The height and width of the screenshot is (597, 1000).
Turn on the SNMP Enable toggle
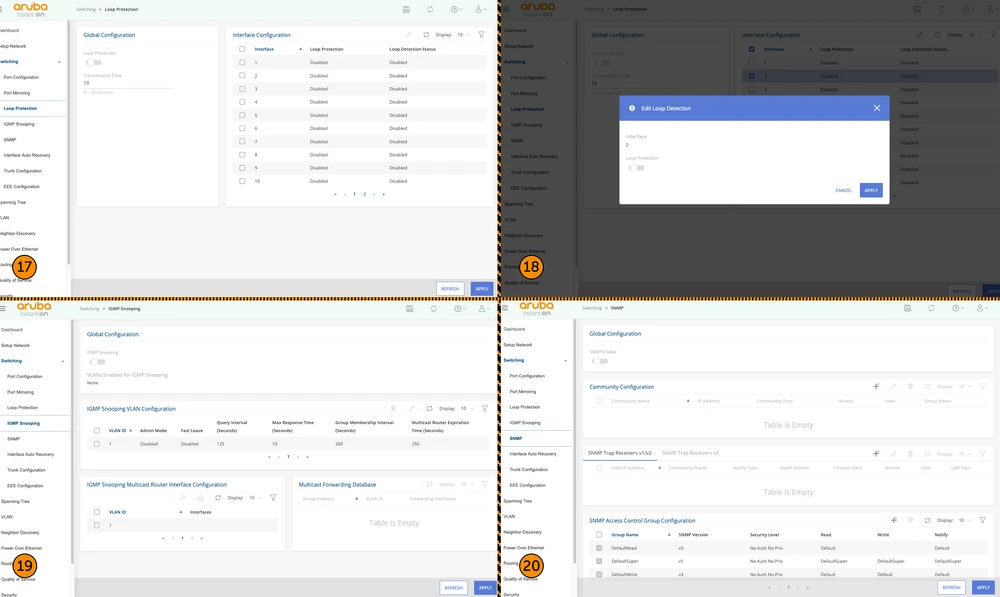click(600, 361)
